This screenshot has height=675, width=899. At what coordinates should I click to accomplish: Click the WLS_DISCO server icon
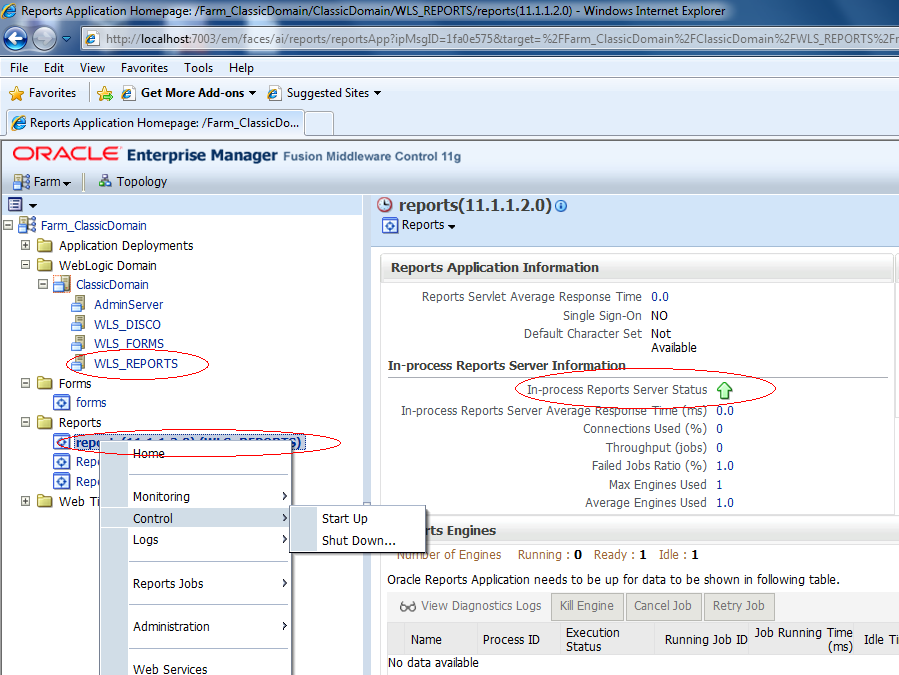coord(79,324)
